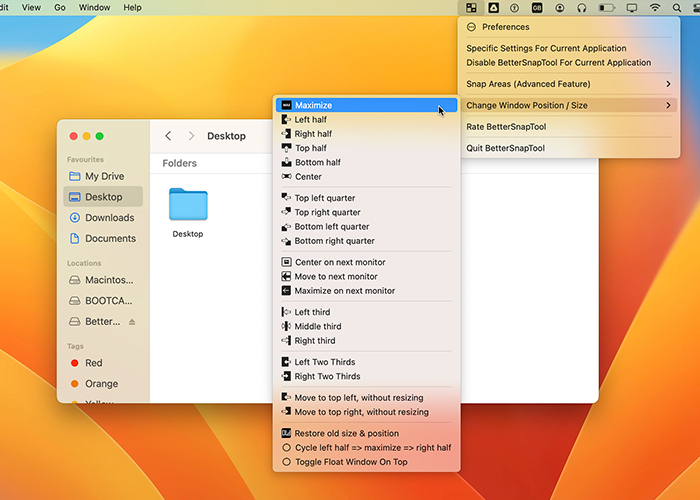Screen dimensions: 700x500
Task: Open the Window menu
Action: tap(94, 8)
